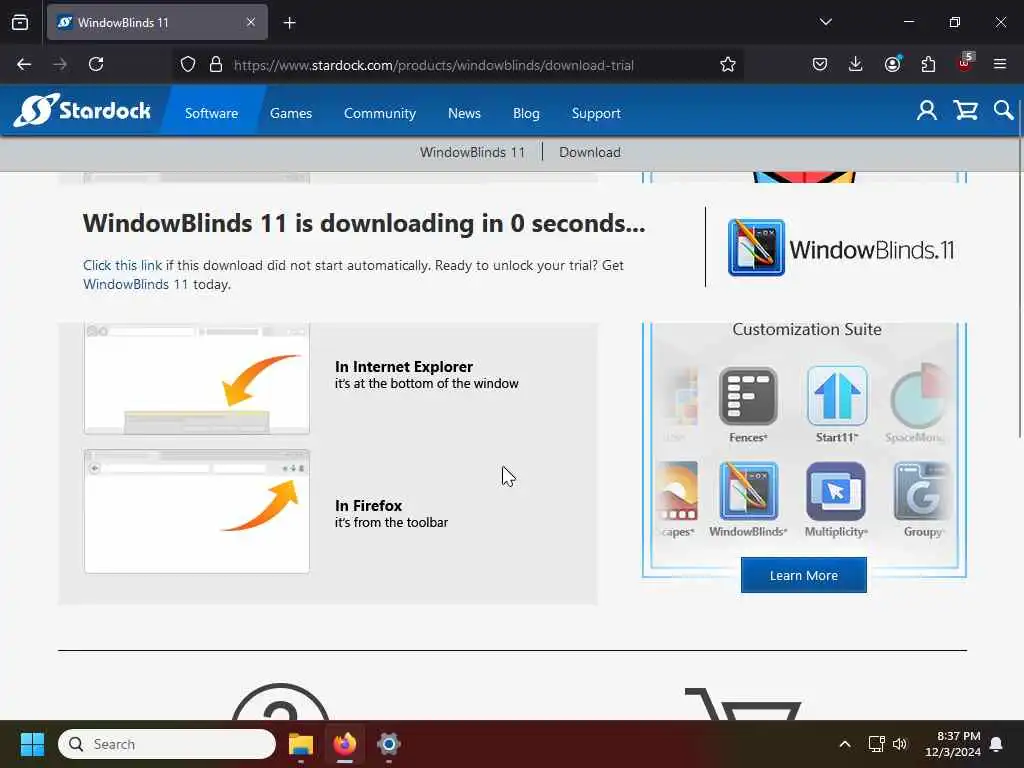The height and width of the screenshot is (768, 1024).
Task: Open the network tray icon
Action: pos(876,744)
